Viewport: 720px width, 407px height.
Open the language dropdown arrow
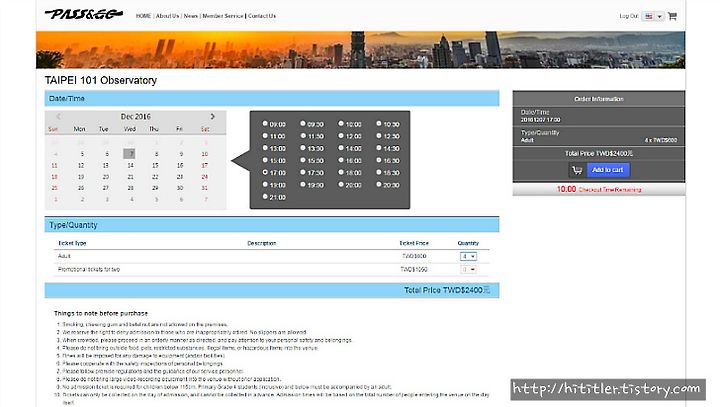(659, 16)
